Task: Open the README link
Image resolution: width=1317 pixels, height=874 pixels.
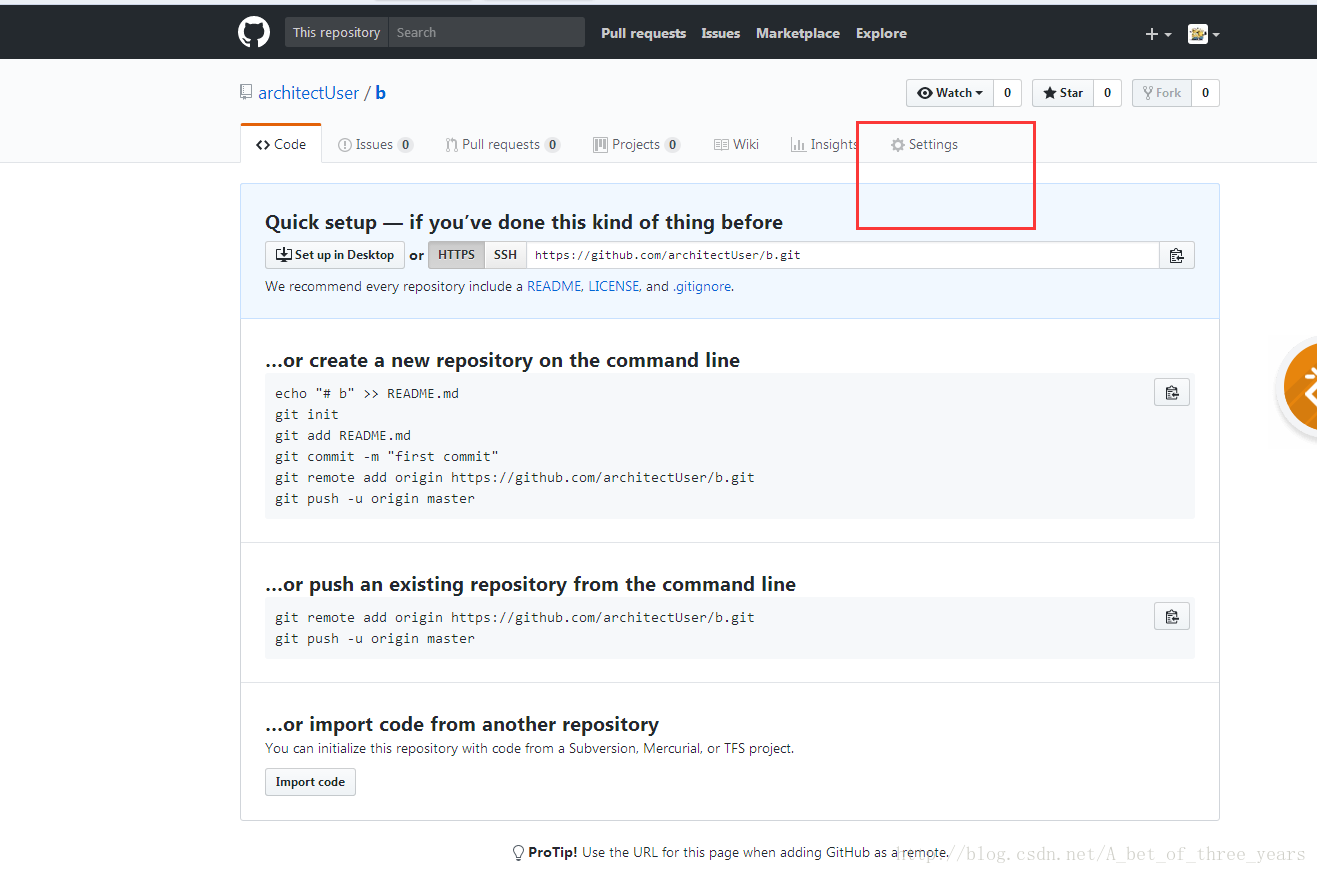Action: [x=555, y=286]
